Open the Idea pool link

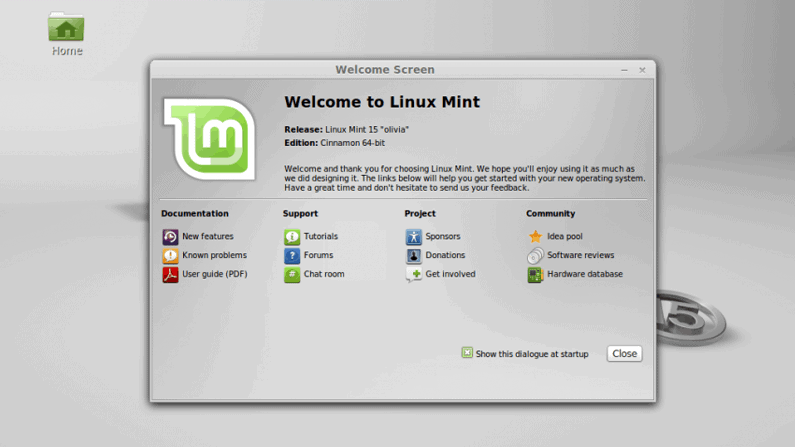click(x=565, y=236)
